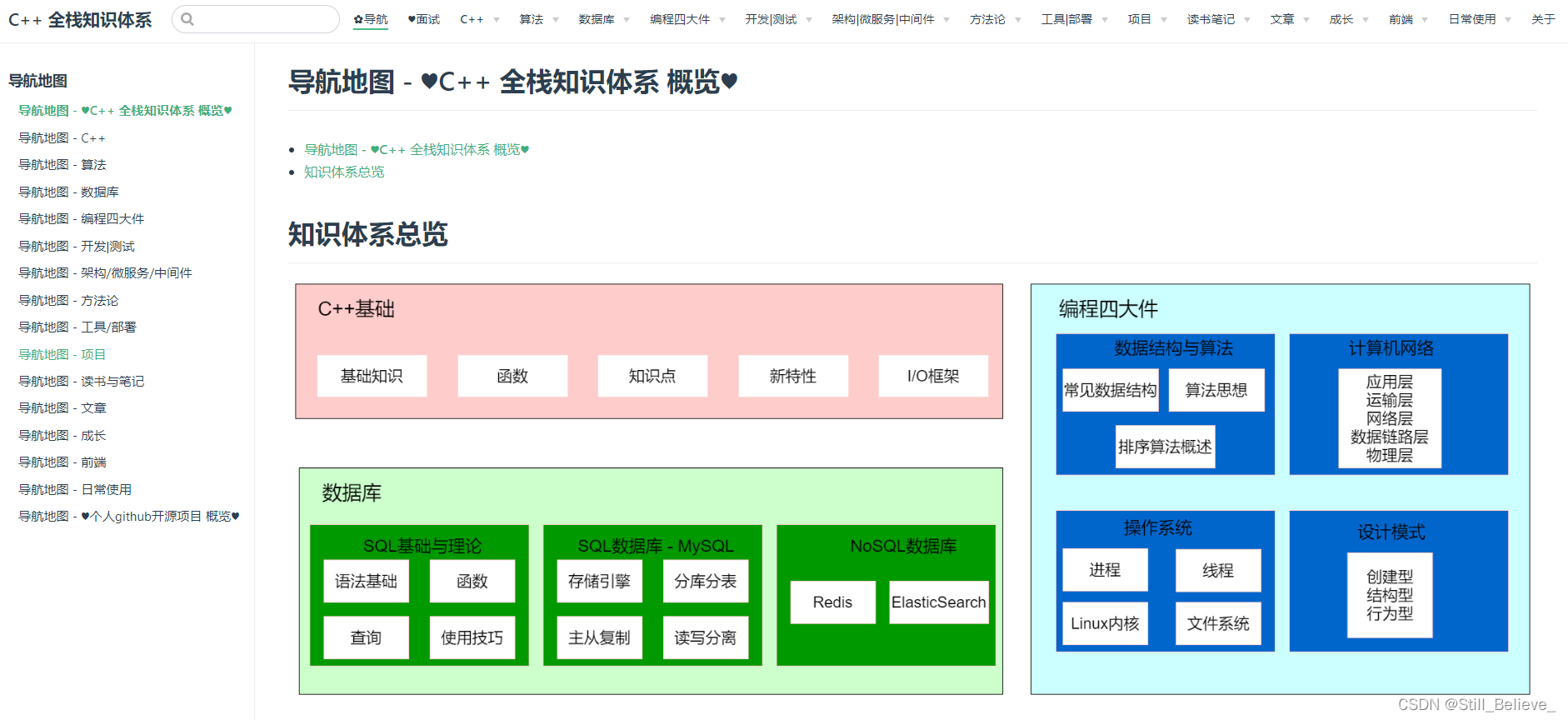Expand the 编程四大件 dropdown menu
This screenshot has width=1568, height=720.
687,19
